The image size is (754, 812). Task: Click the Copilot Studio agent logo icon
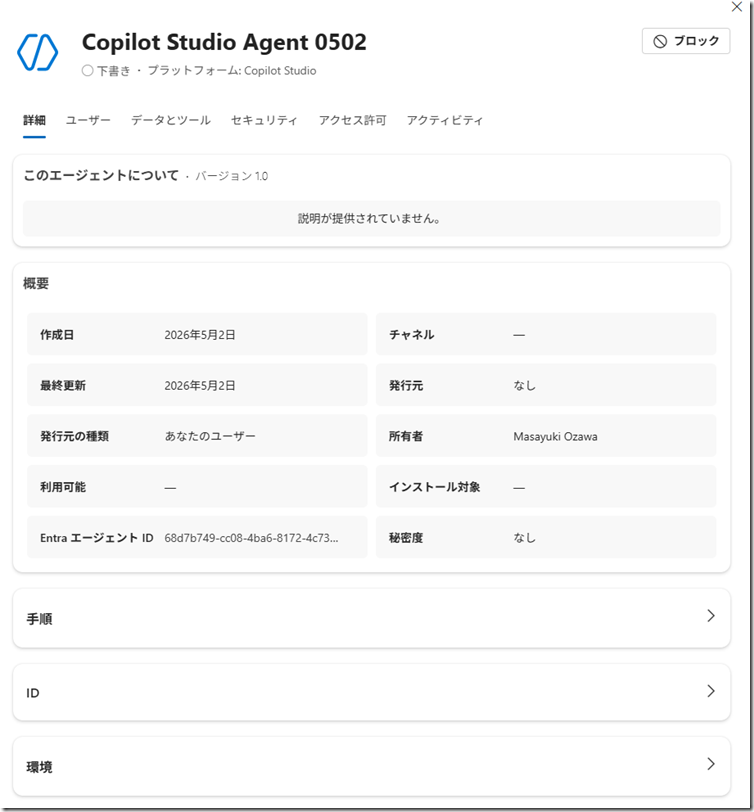coord(37,52)
